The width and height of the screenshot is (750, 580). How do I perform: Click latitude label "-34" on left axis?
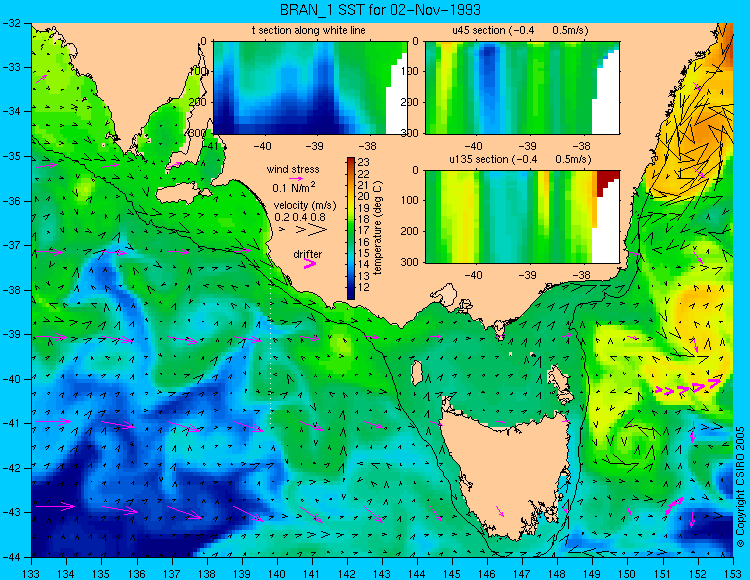pyautogui.click(x=11, y=111)
